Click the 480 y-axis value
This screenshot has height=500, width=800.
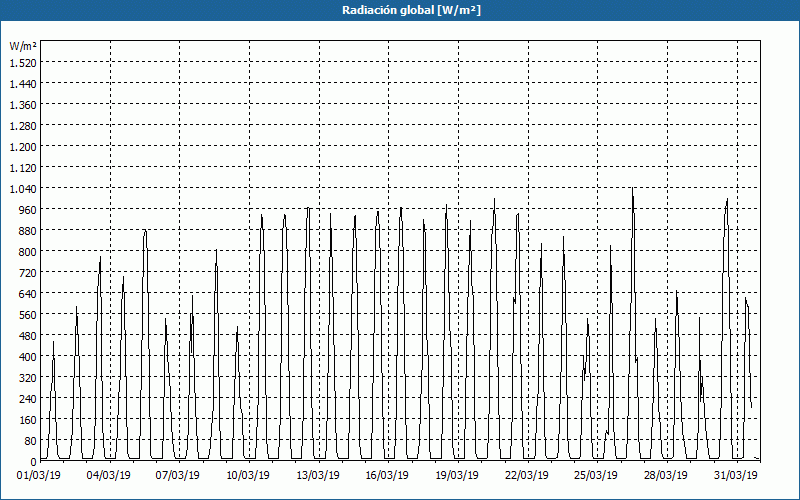tap(28, 336)
